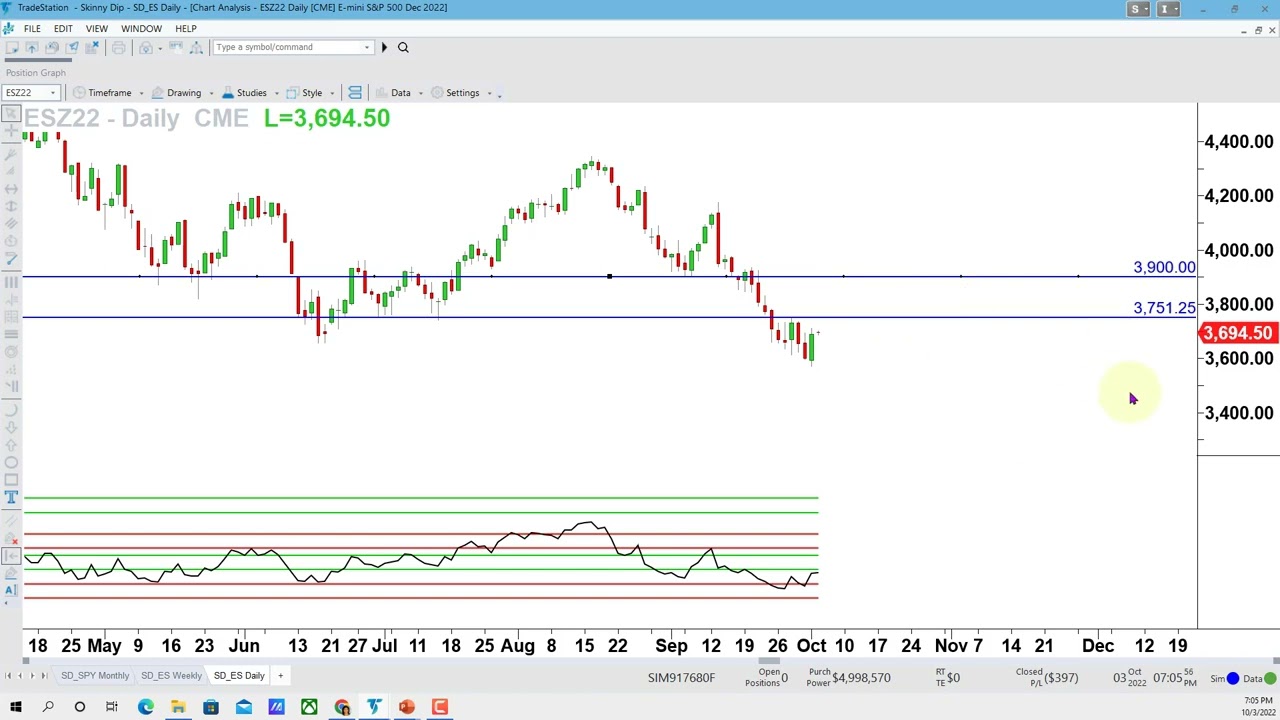
Task: Open the WINDOW menu
Action: (x=141, y=28)
